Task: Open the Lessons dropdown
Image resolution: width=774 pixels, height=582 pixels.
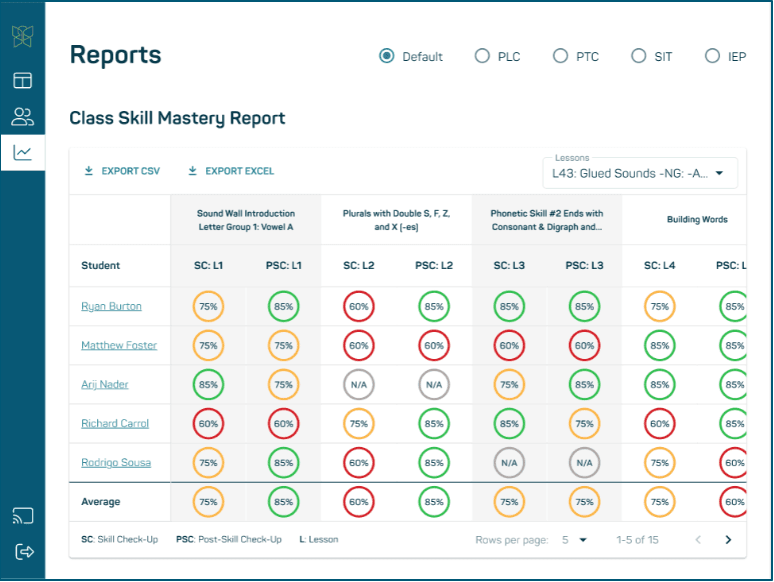Action: click(639, 173)
